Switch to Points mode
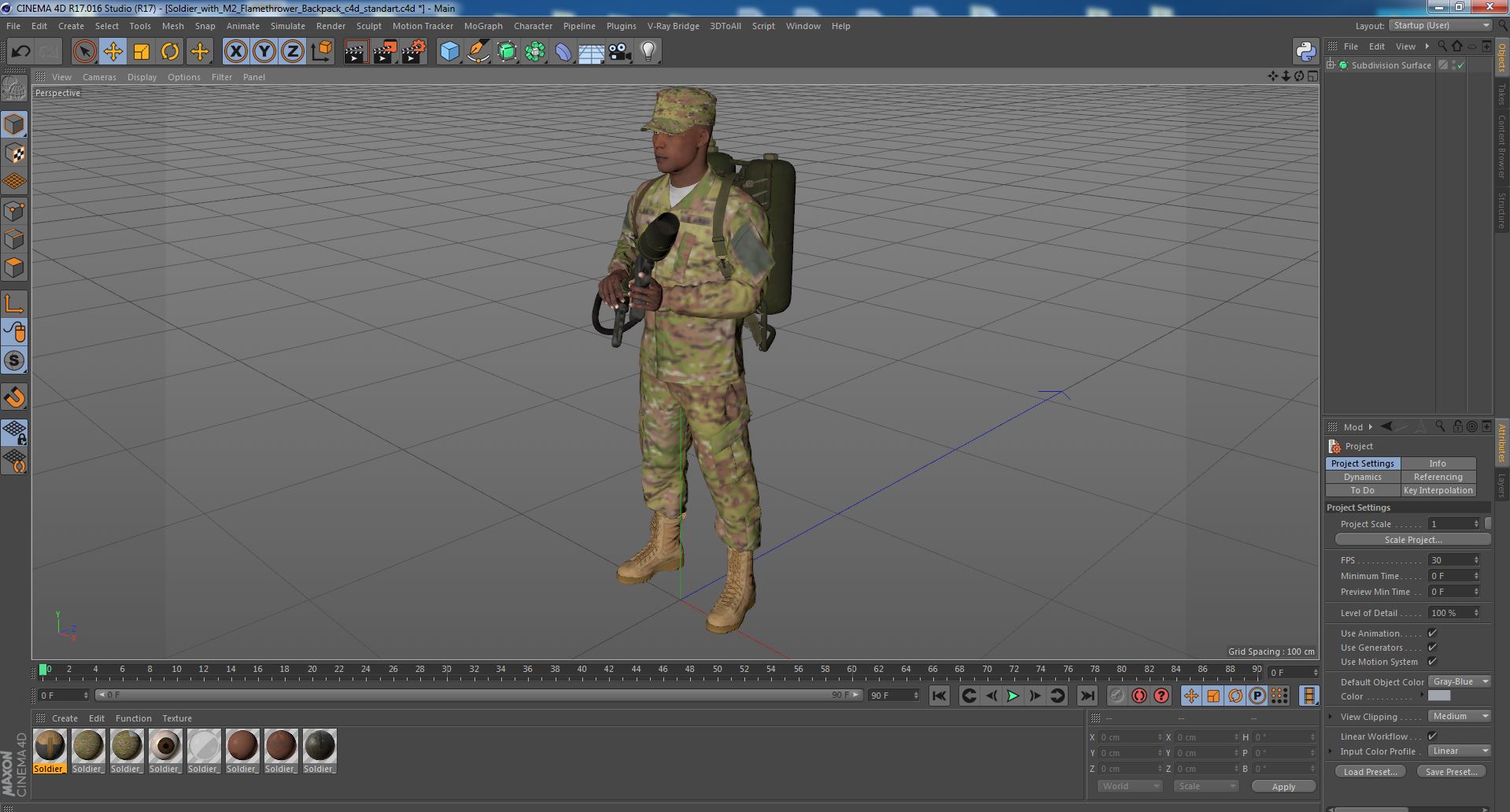This screenshot has width=1510, height=812. click(x=14, y=211)
